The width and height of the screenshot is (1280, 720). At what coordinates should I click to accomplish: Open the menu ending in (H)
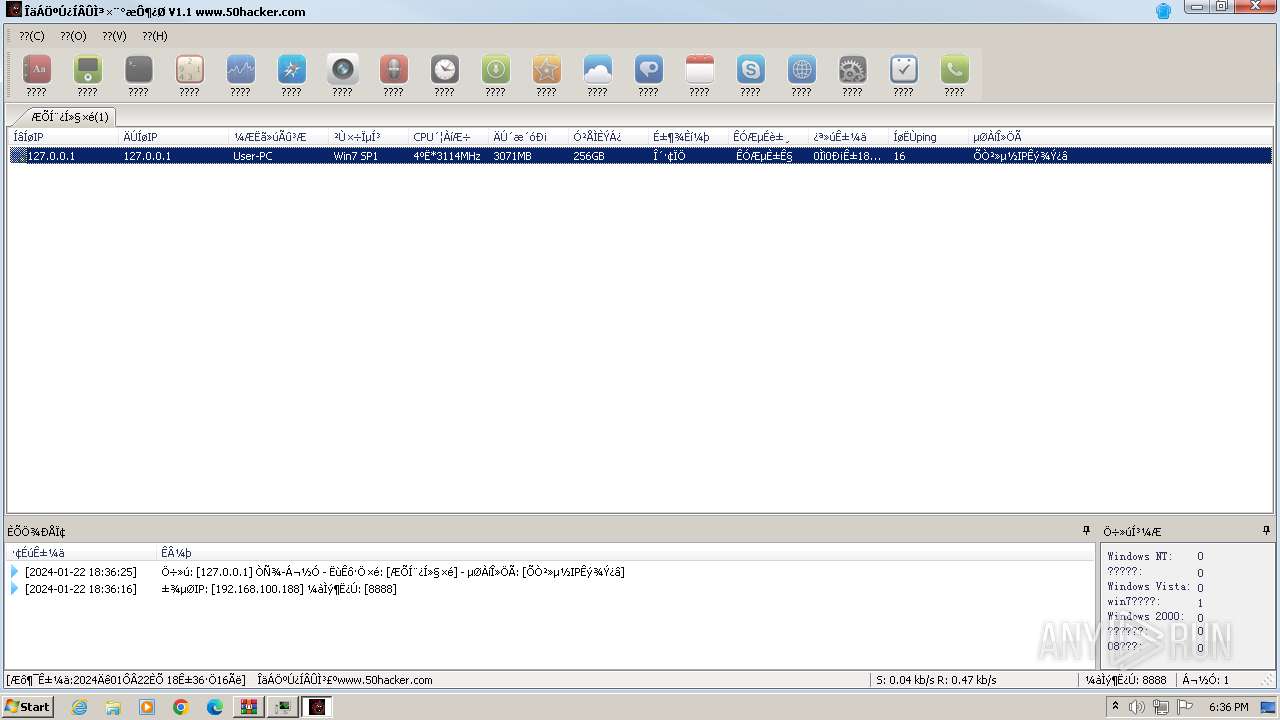[155, 36]
